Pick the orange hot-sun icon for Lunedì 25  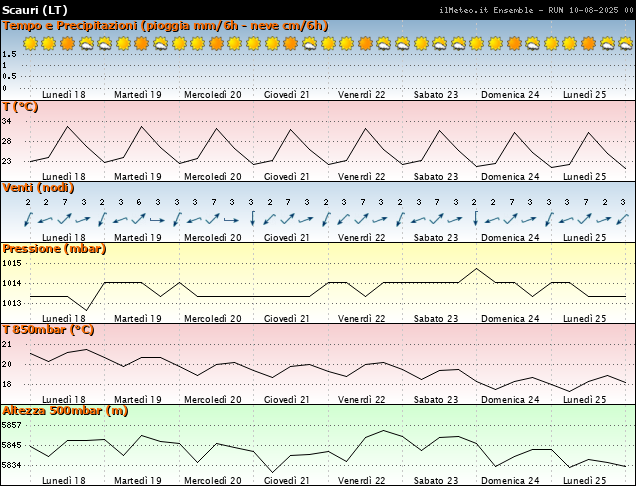click(589, 43)
